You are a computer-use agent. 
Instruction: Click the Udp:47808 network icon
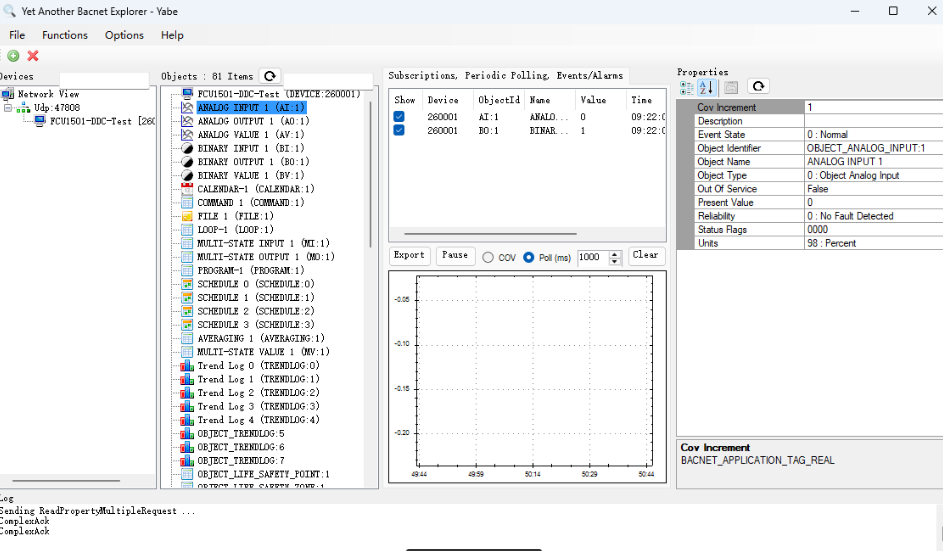click(23, 108)
